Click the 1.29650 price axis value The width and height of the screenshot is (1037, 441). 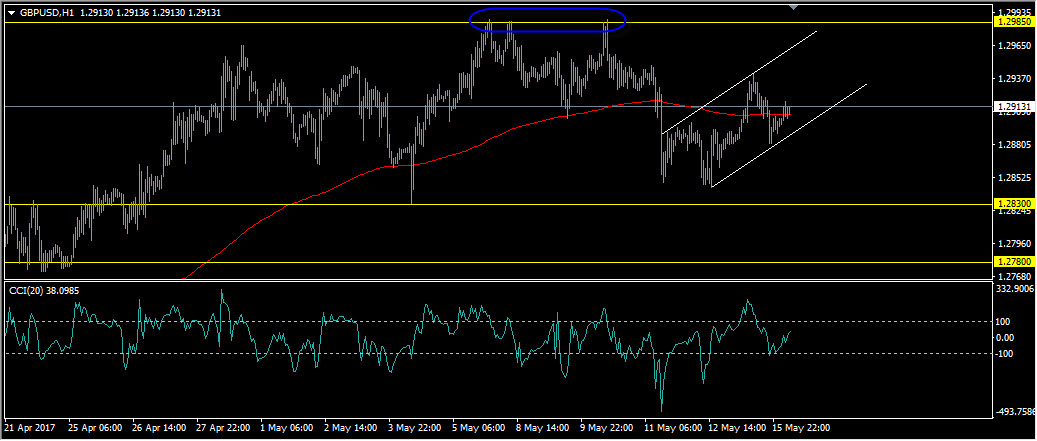point(1015,46)
